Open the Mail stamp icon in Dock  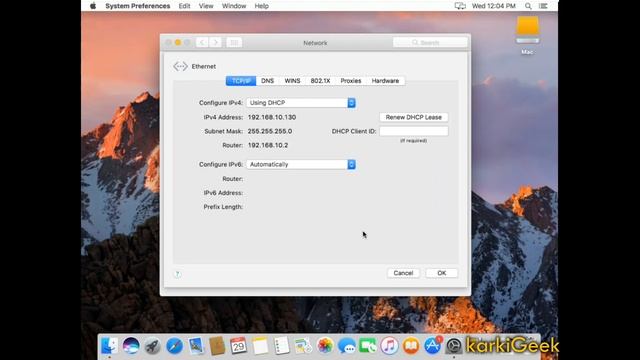[196, 346]
